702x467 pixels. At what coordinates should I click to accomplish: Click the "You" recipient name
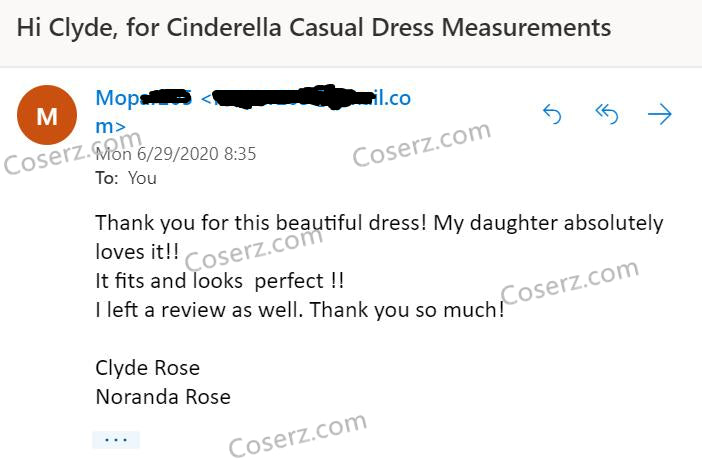coord(143,178)
